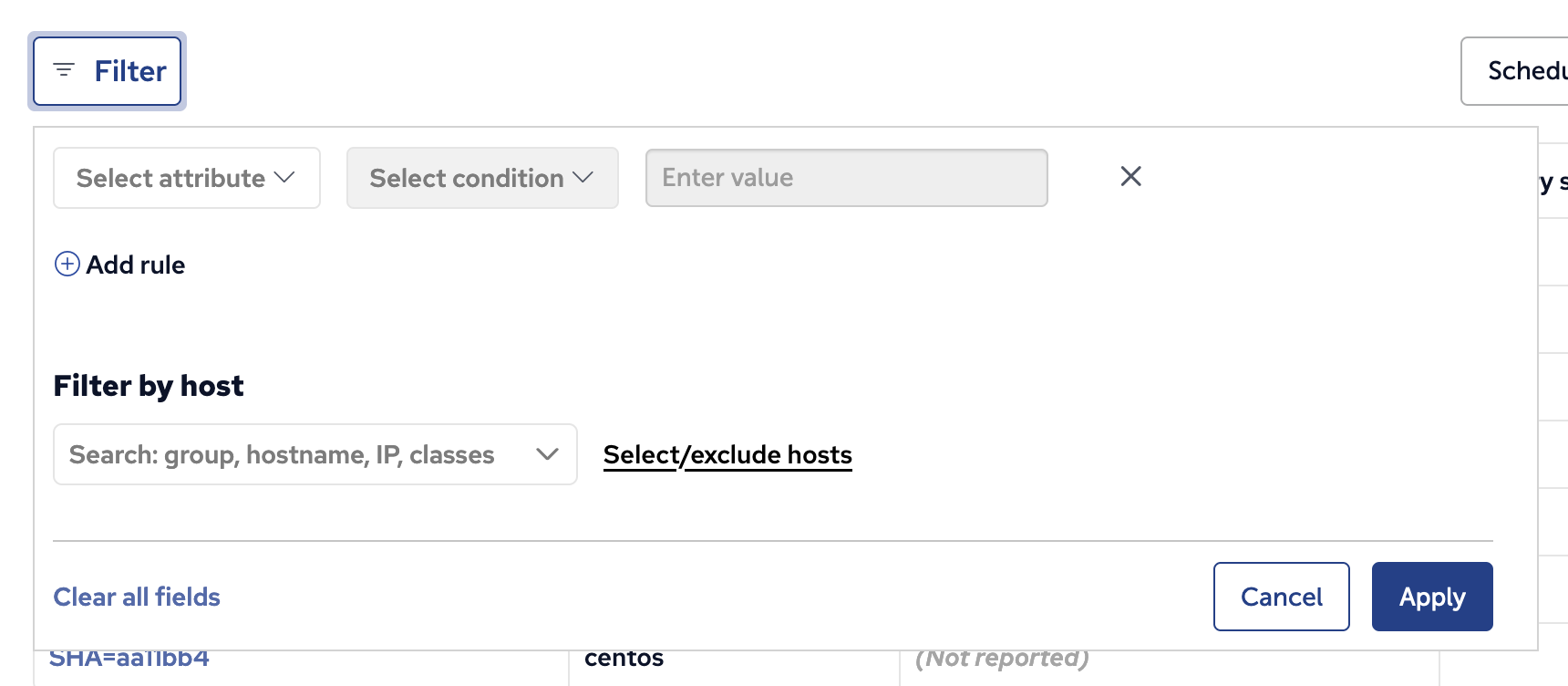Expand the host search dropdown chevron
The image size is (1568, 686).
[x=547, y=454]
